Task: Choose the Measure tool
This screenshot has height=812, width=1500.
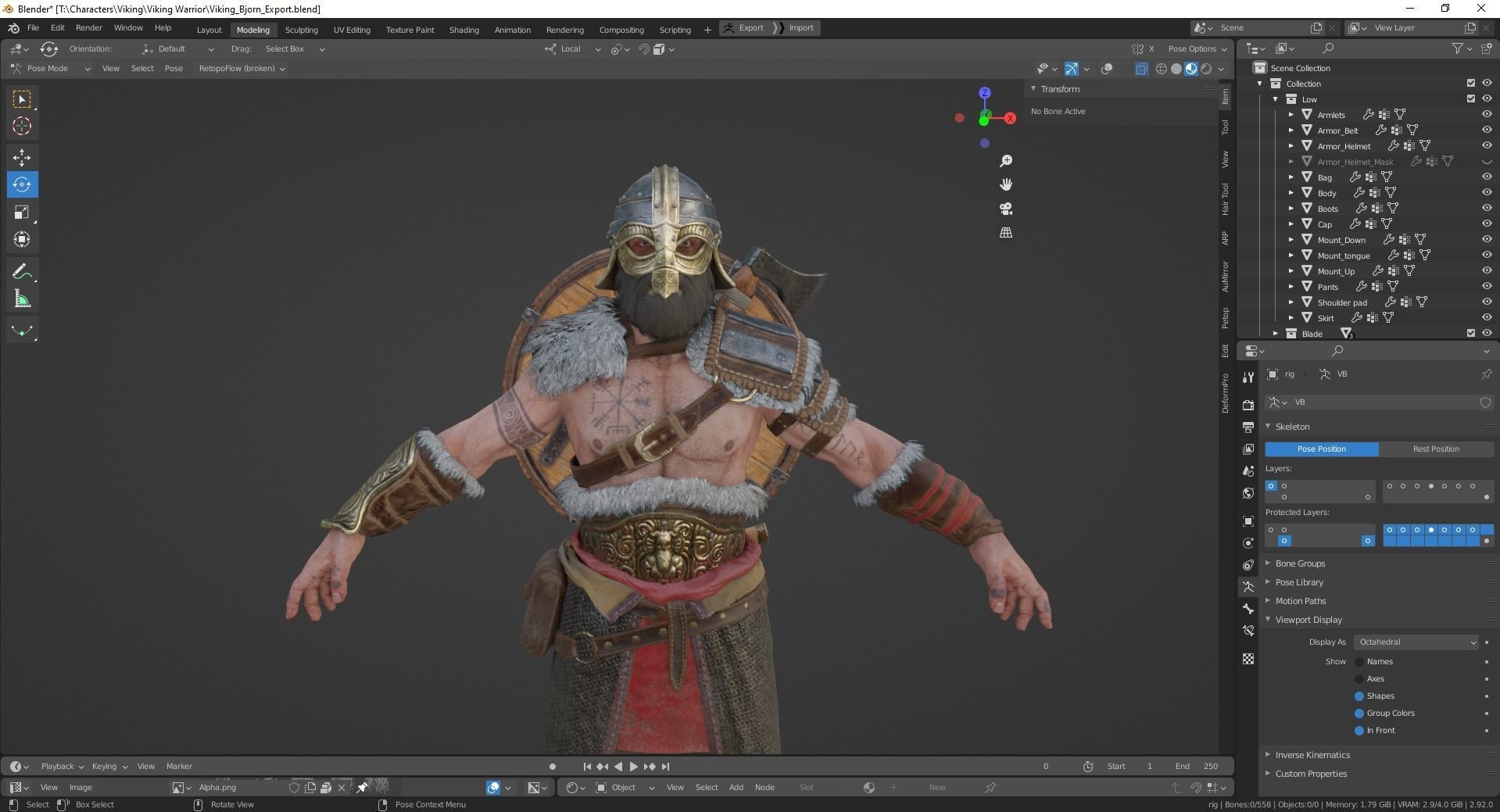Action: point(22,299)
